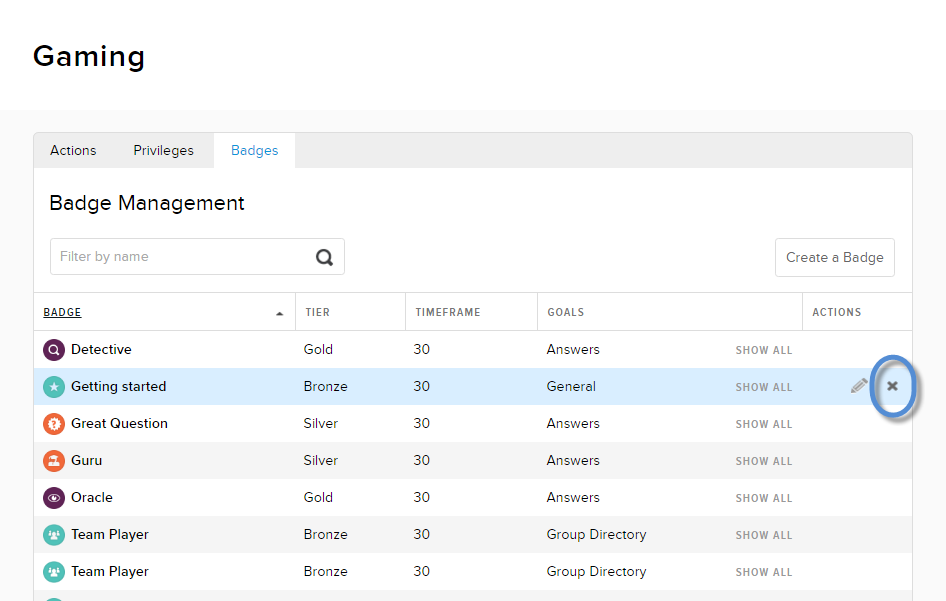Click the Getting started star badge icon
The height and width of the screenshot is (601, 946).
coord(53,387)
